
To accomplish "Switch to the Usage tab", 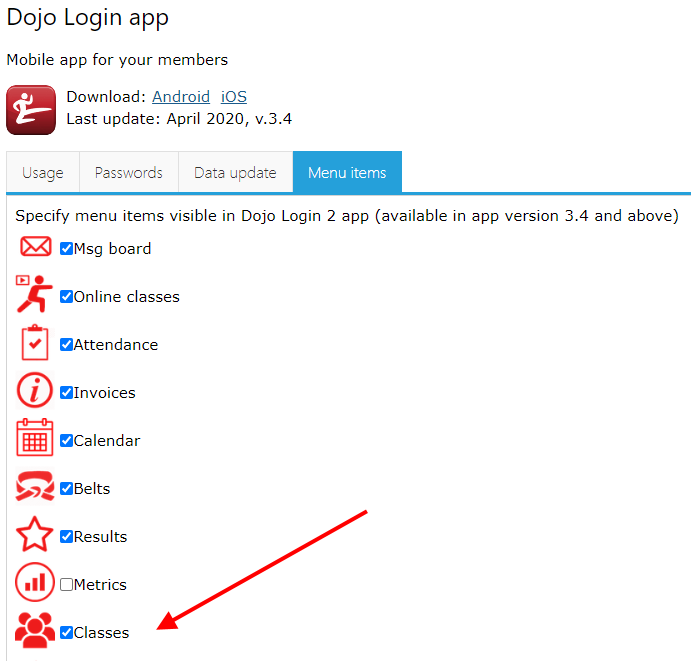I will point(43,173).
